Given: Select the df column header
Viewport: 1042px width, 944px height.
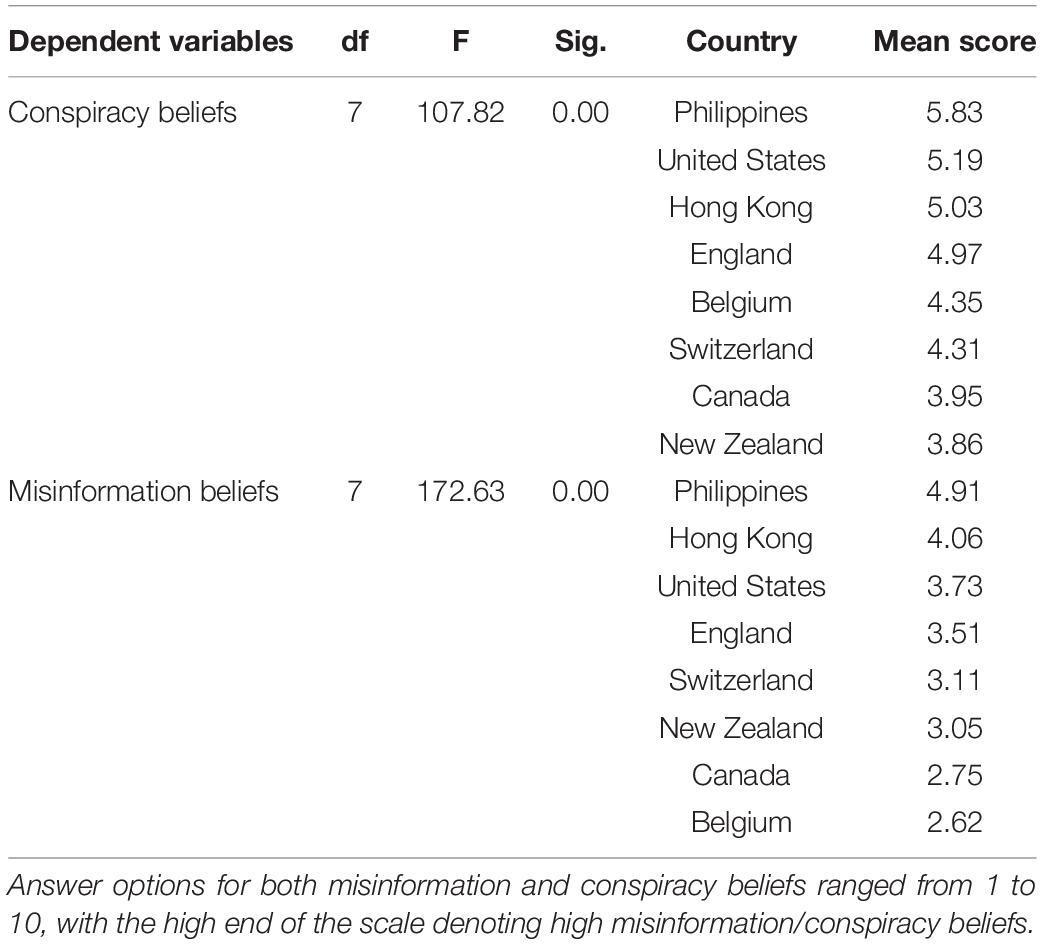Looking at the screenshot, I should click(x=355, y=41).
